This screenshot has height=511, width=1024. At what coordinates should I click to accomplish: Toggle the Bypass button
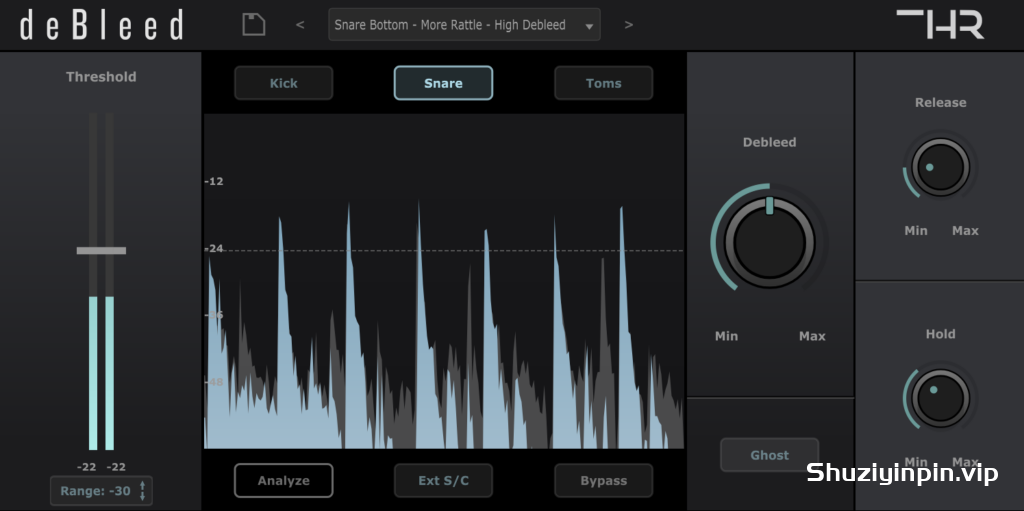pos(603,480)
